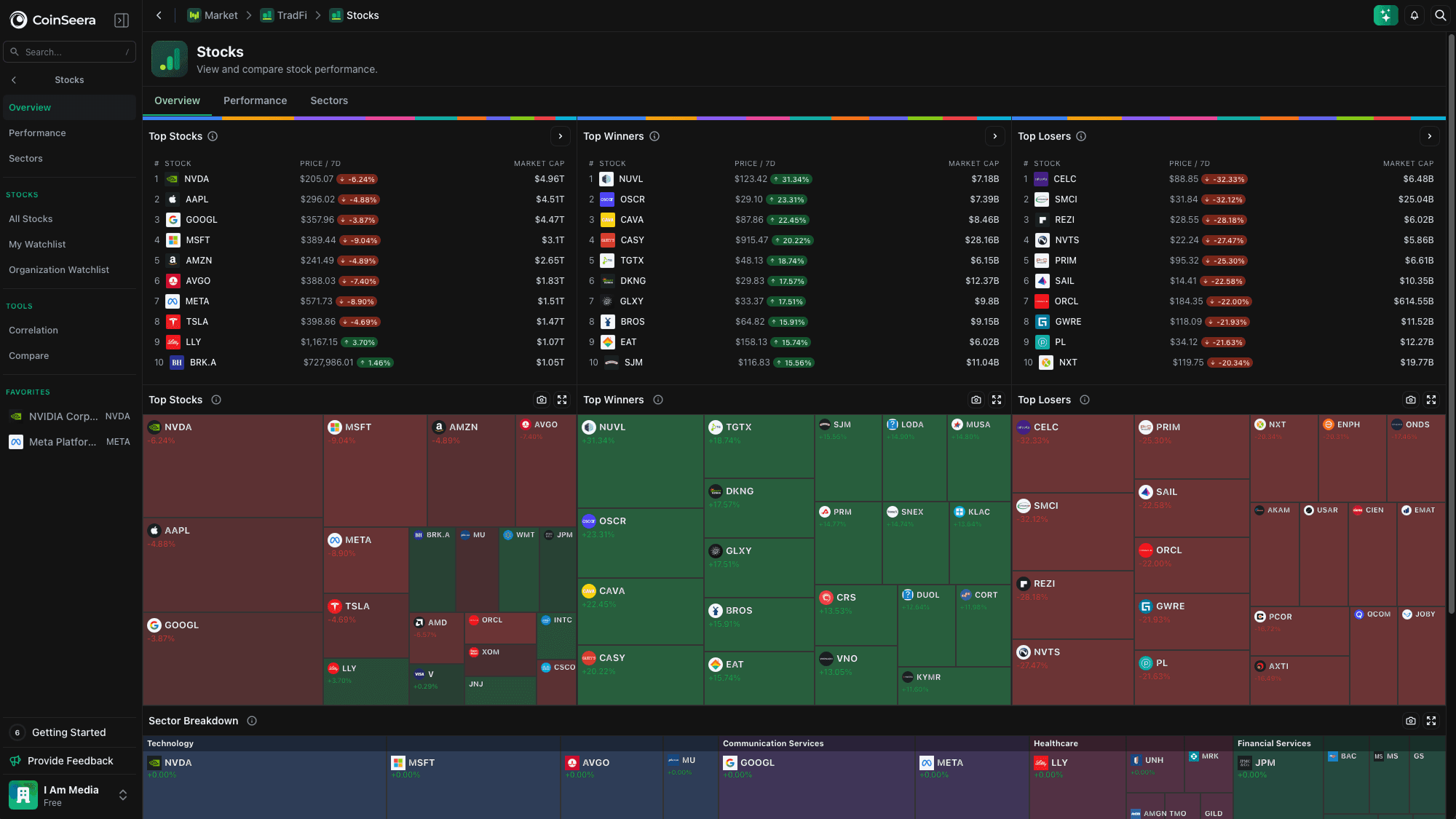Select the Overview tab

tap(177, 100)
